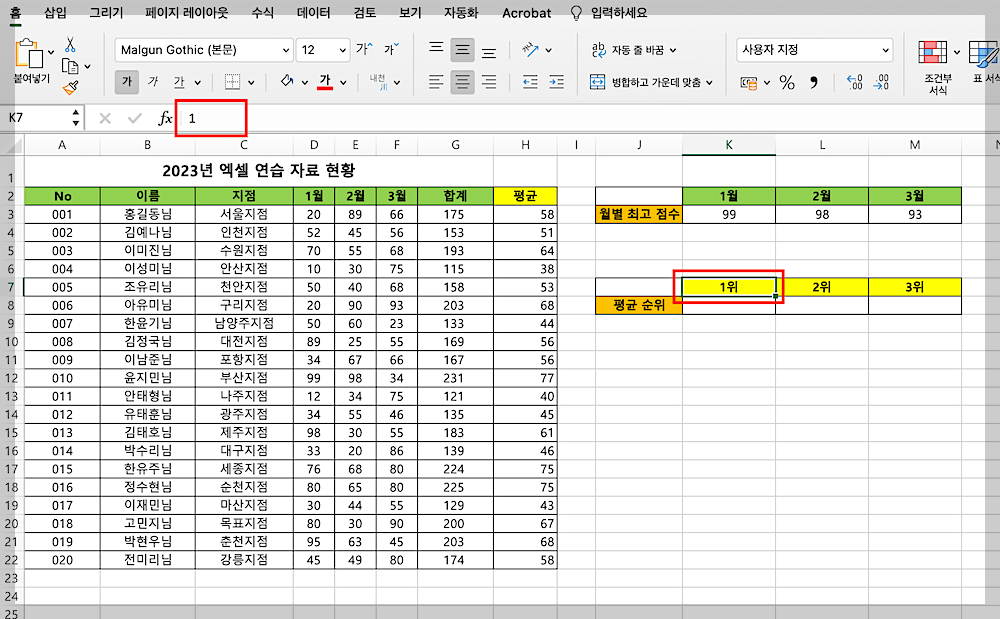Decrease indent
Image resolution: width=1000 pixels, height=619 pixels.
click(530, 82)
